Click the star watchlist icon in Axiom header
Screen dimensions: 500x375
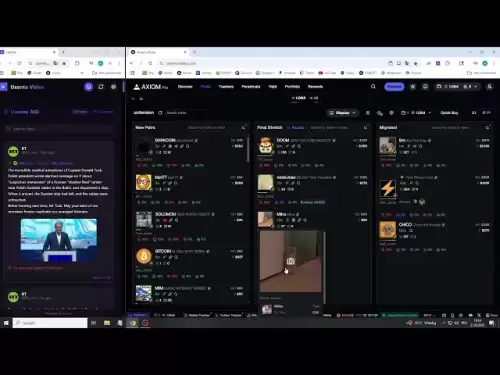coord(413,87)
